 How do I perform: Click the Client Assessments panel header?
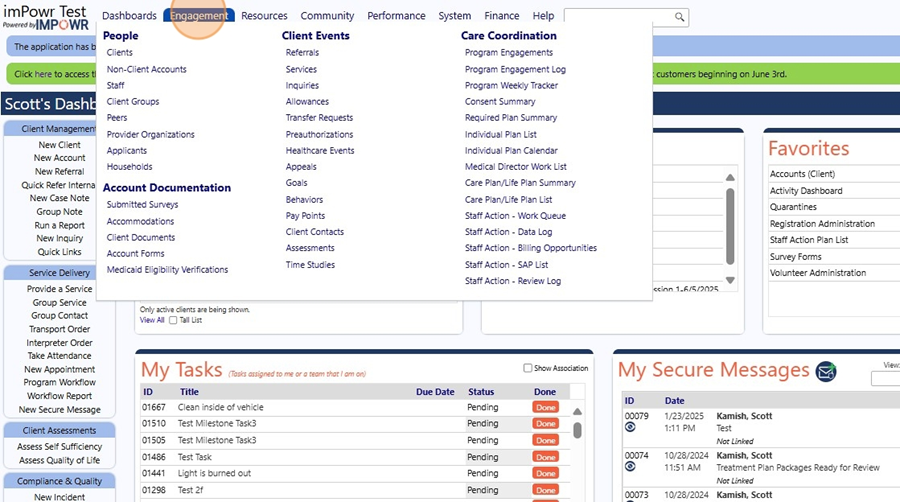pos(59,430)
